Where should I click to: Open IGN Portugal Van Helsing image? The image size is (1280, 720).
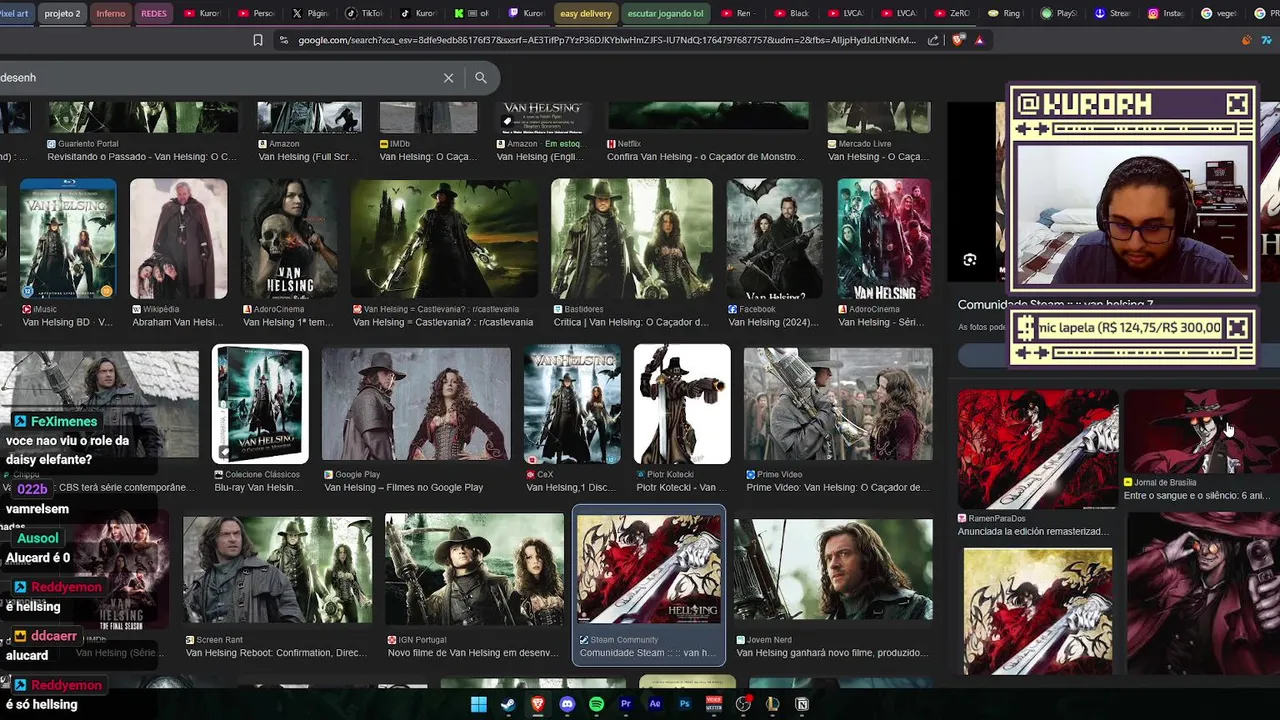click(x=475, y=570)
